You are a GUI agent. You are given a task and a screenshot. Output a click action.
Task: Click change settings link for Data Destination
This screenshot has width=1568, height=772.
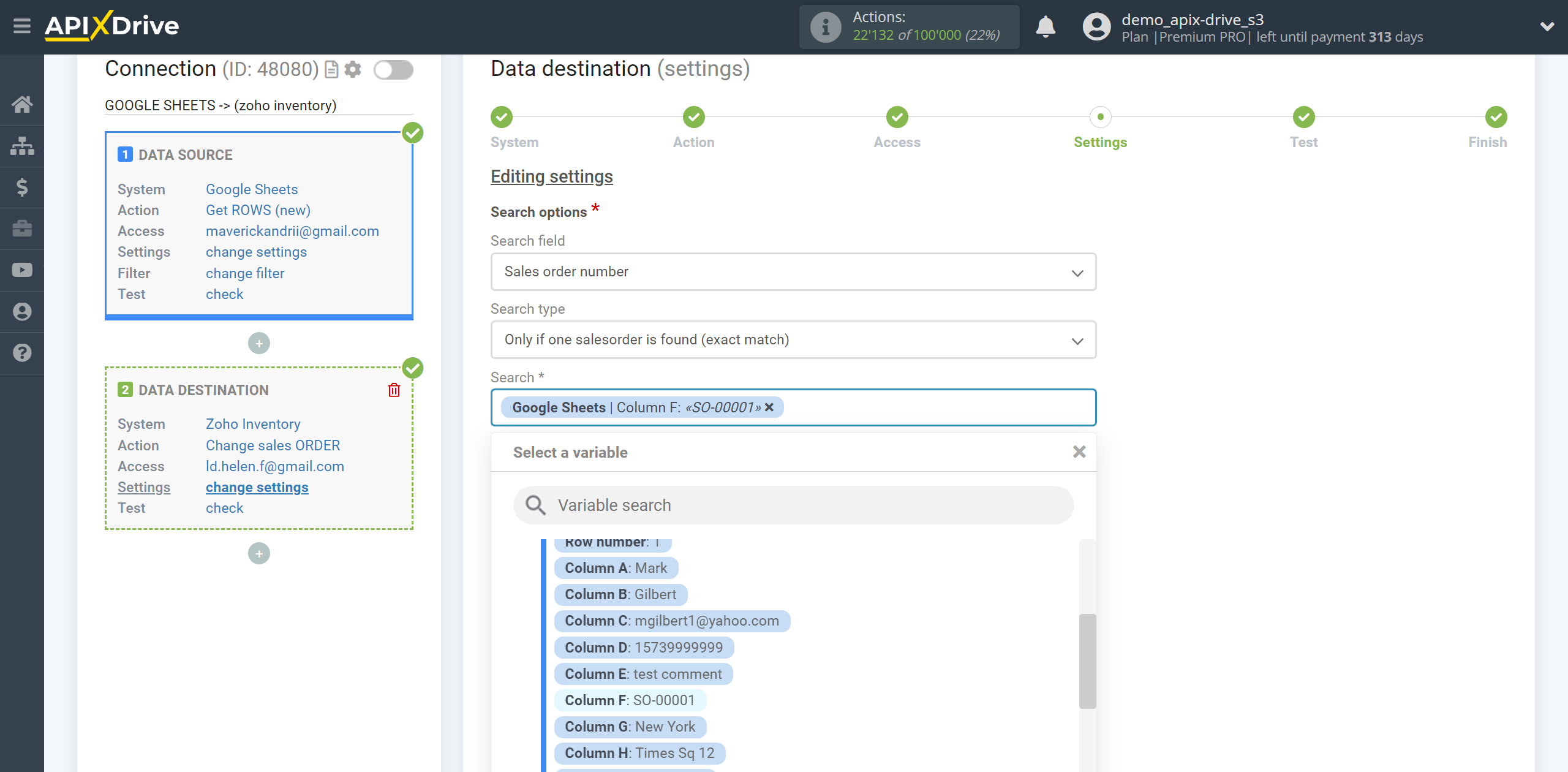point(256,487)
